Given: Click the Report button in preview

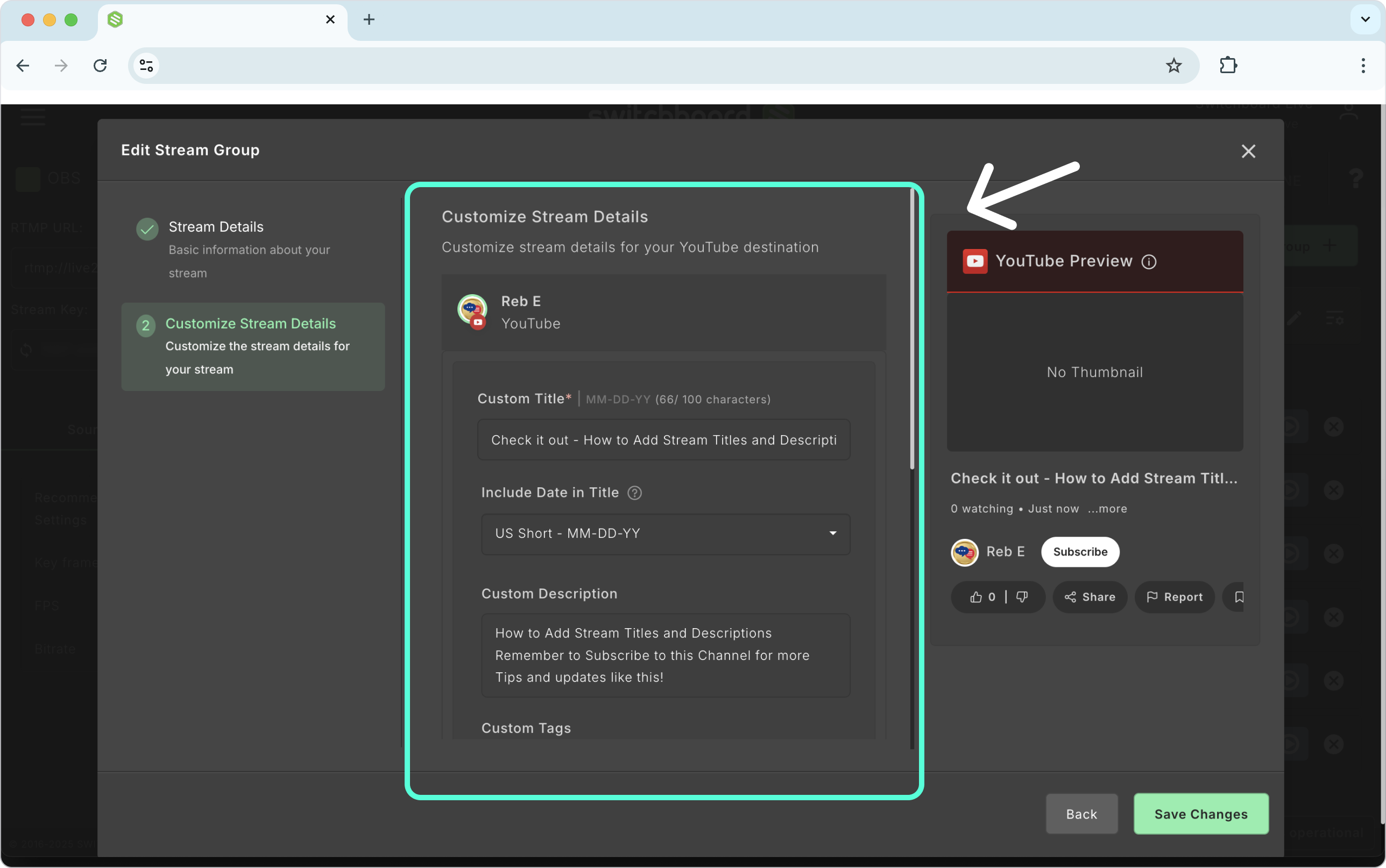Looking at the screenshot, I should pos(1174,597).
